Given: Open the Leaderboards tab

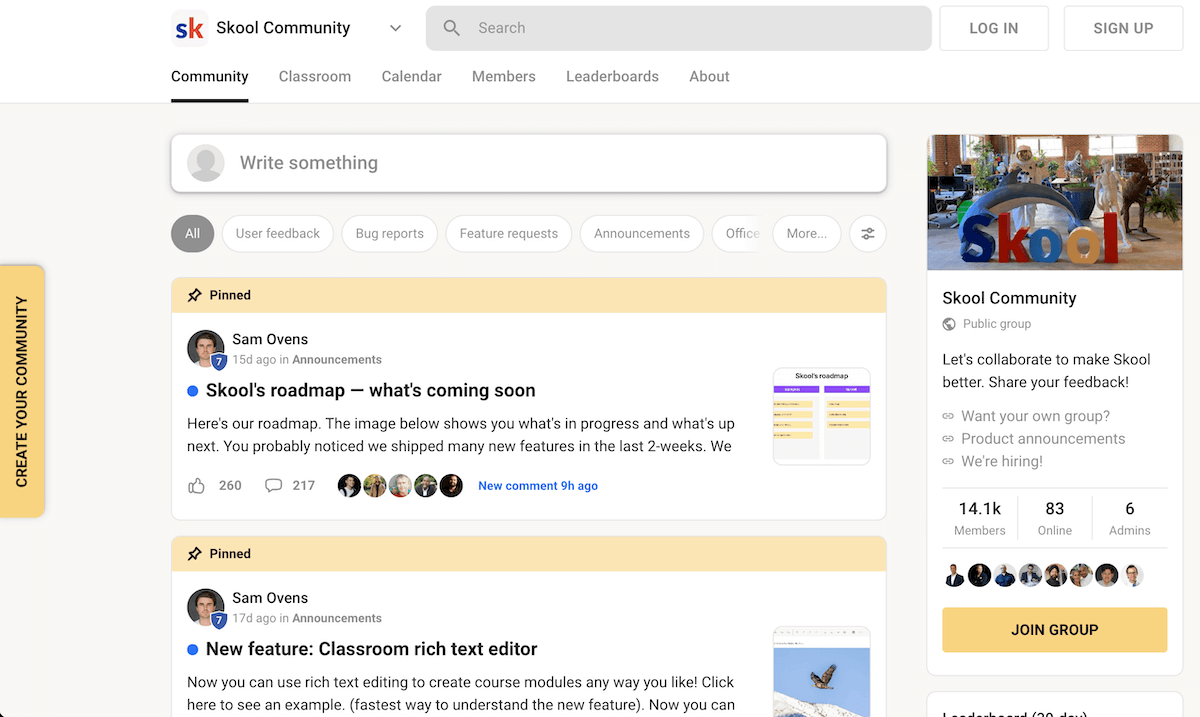Looking at the screenshot, I should pos(612,76).
